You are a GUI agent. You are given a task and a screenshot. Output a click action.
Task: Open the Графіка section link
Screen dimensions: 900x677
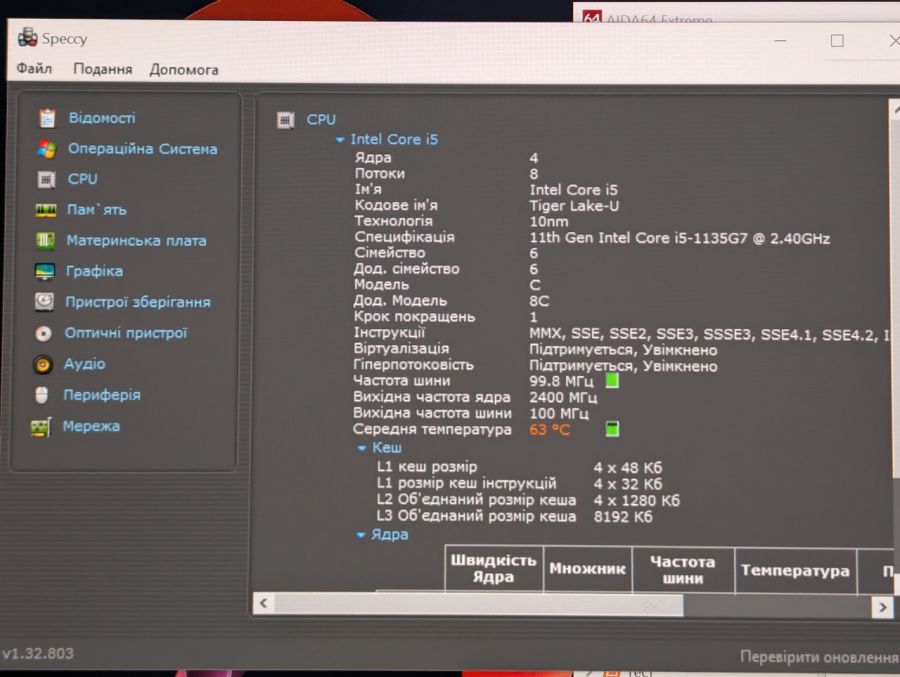[x=94, y=271]
